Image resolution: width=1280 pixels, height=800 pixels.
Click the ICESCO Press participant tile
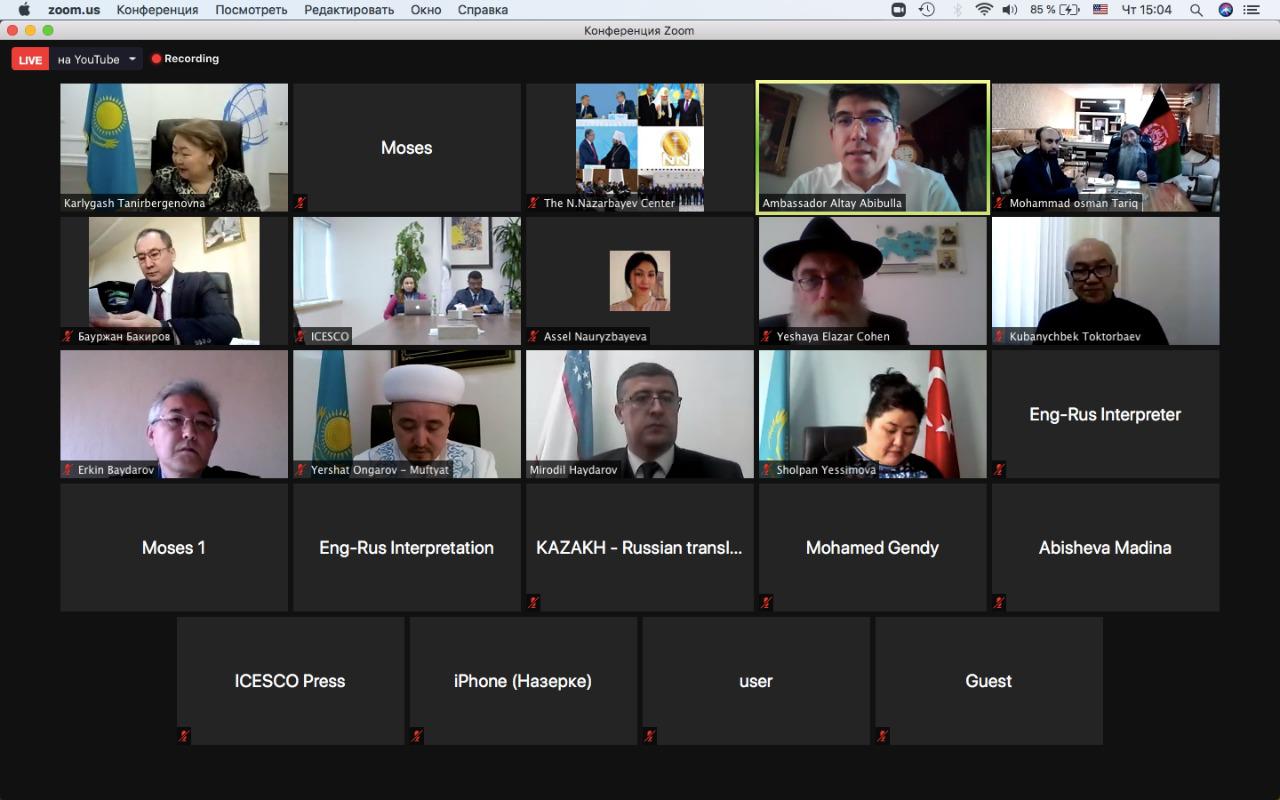[290, 681]
